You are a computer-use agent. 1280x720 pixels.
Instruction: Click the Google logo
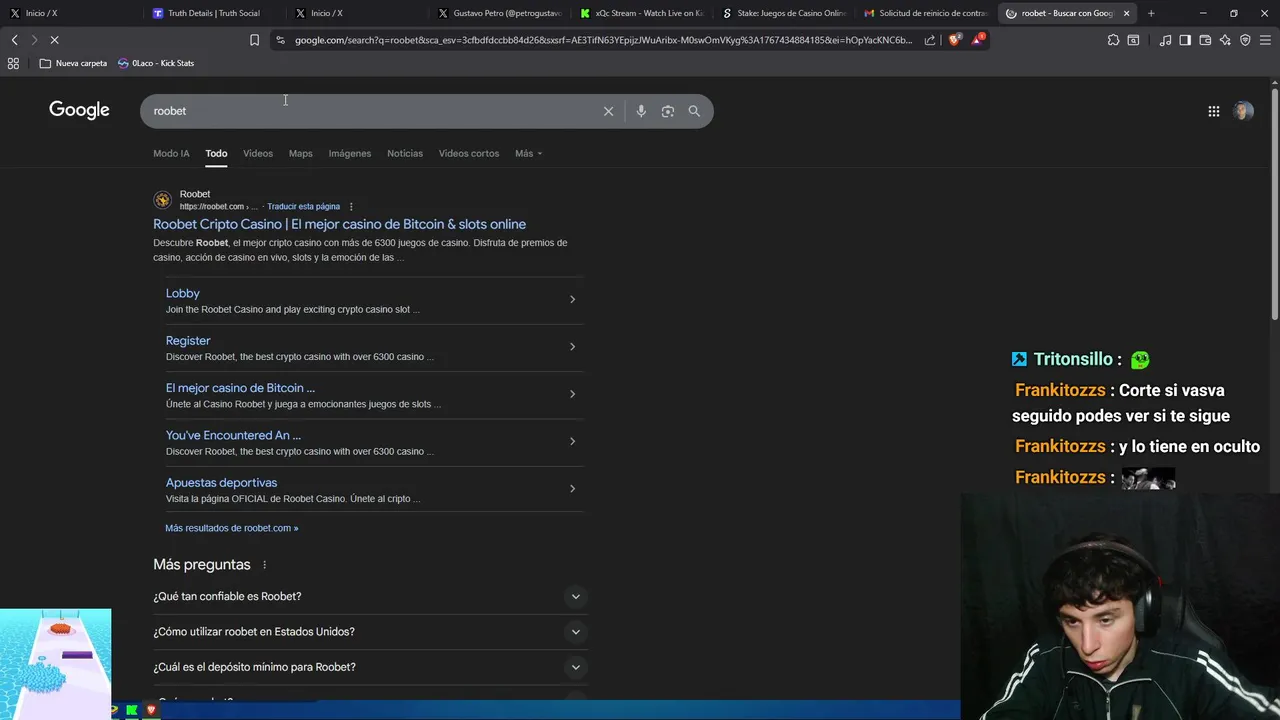point(79,110)
